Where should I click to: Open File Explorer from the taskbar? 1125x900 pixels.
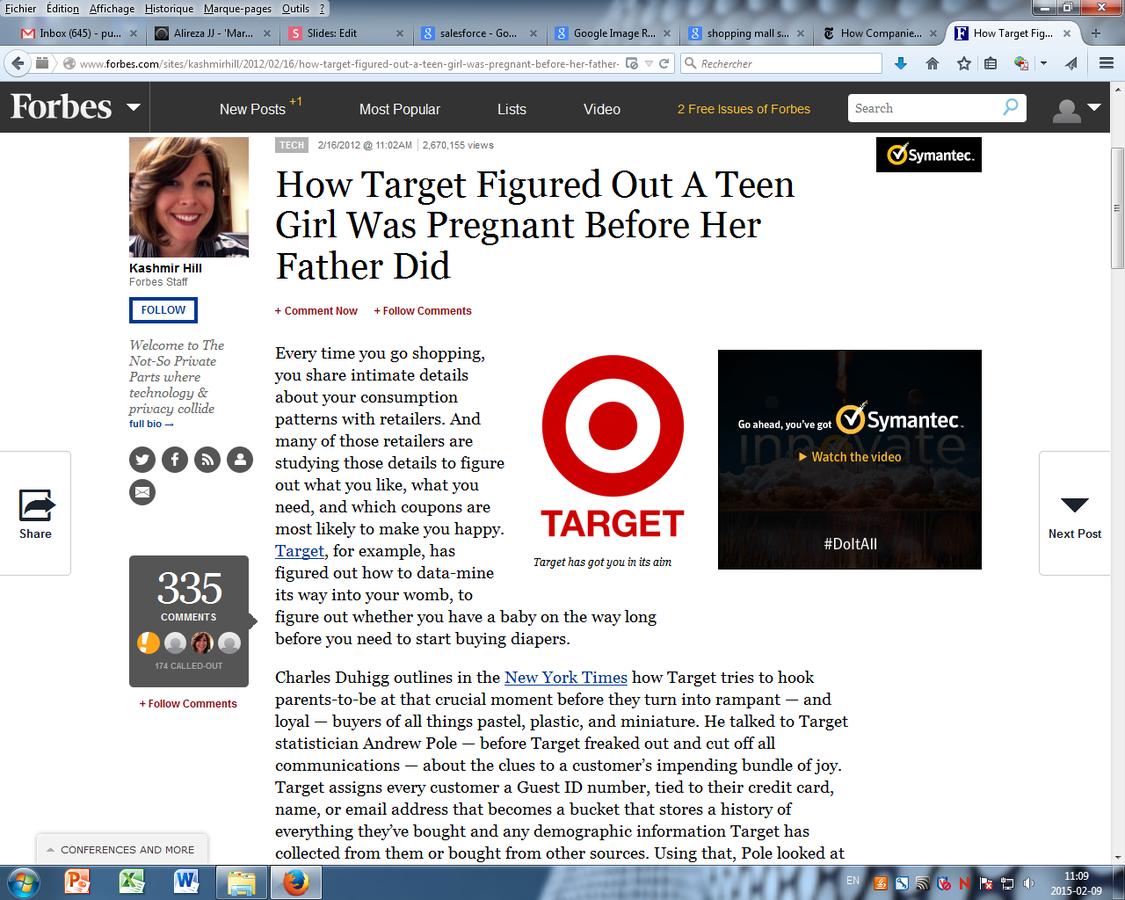point(241,882)
